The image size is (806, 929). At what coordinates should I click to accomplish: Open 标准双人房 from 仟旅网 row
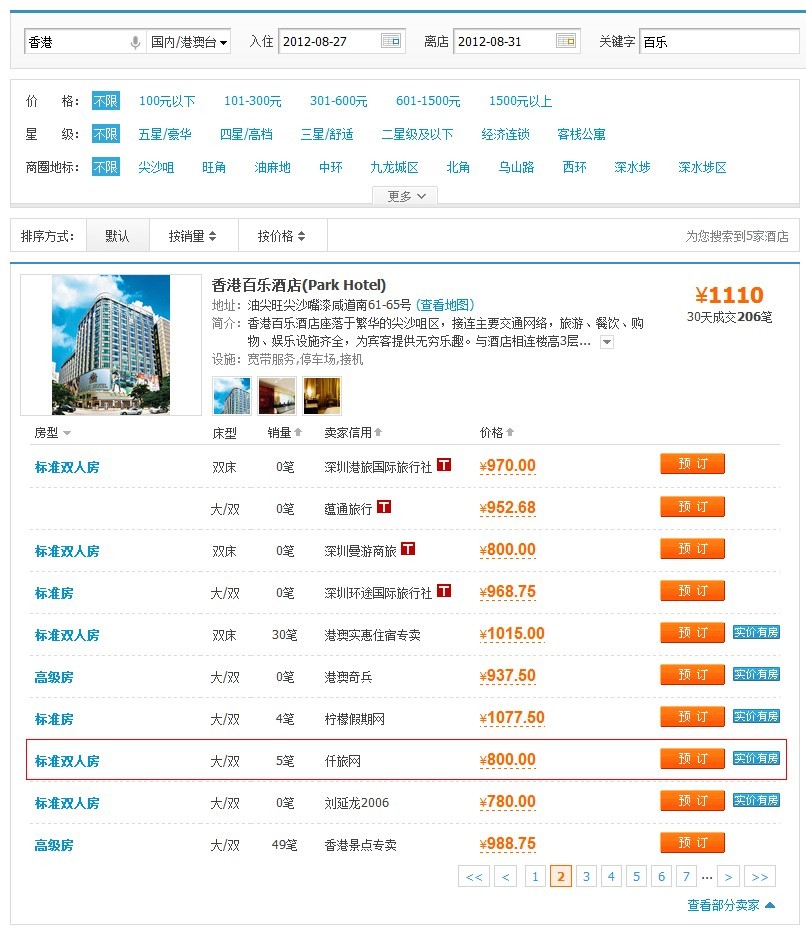(67, 761)
